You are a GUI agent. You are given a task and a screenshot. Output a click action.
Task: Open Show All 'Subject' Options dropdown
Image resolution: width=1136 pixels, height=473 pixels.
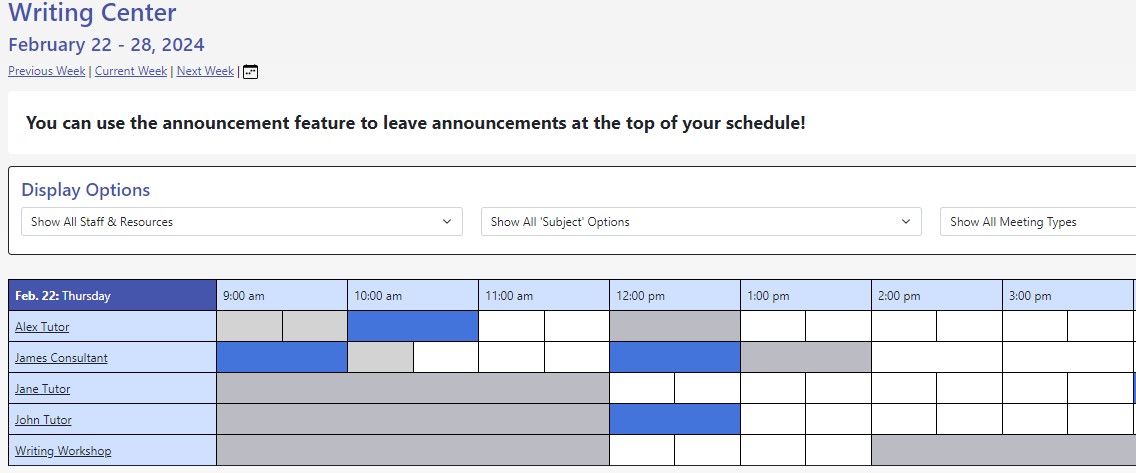coord(700,222)
